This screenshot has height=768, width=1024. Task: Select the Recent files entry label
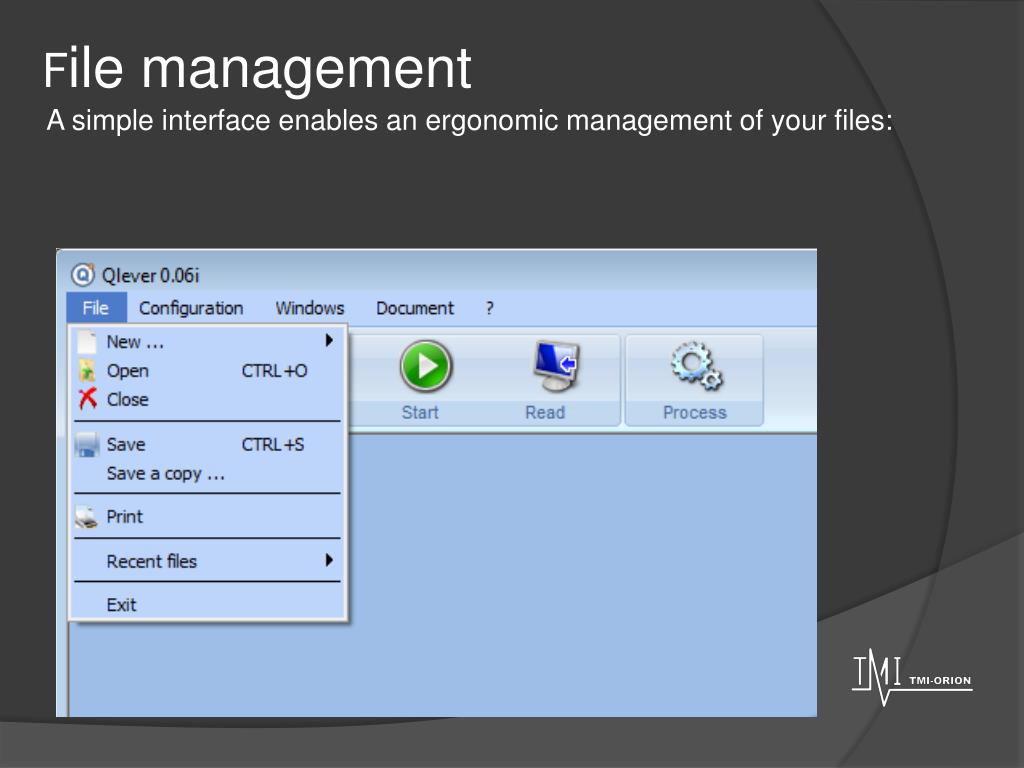152,562
